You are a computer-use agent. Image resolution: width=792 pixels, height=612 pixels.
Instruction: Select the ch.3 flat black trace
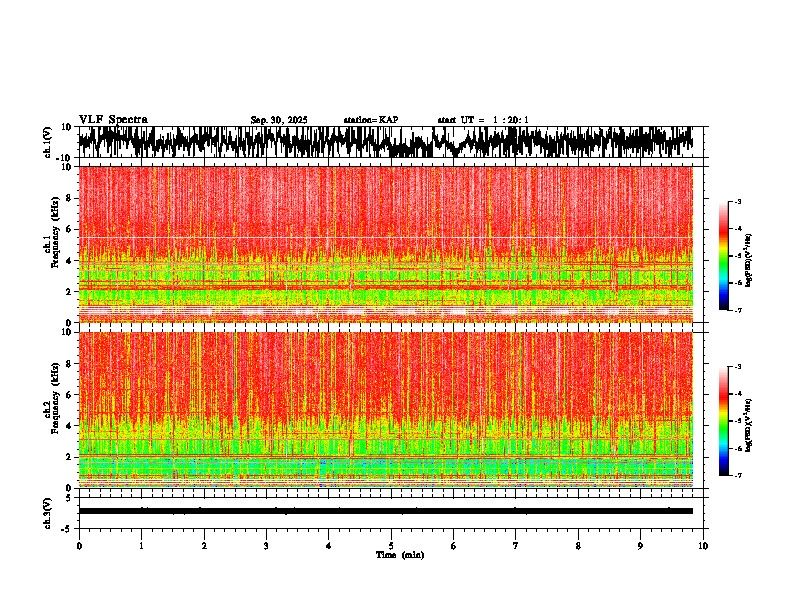click(385, 511)
